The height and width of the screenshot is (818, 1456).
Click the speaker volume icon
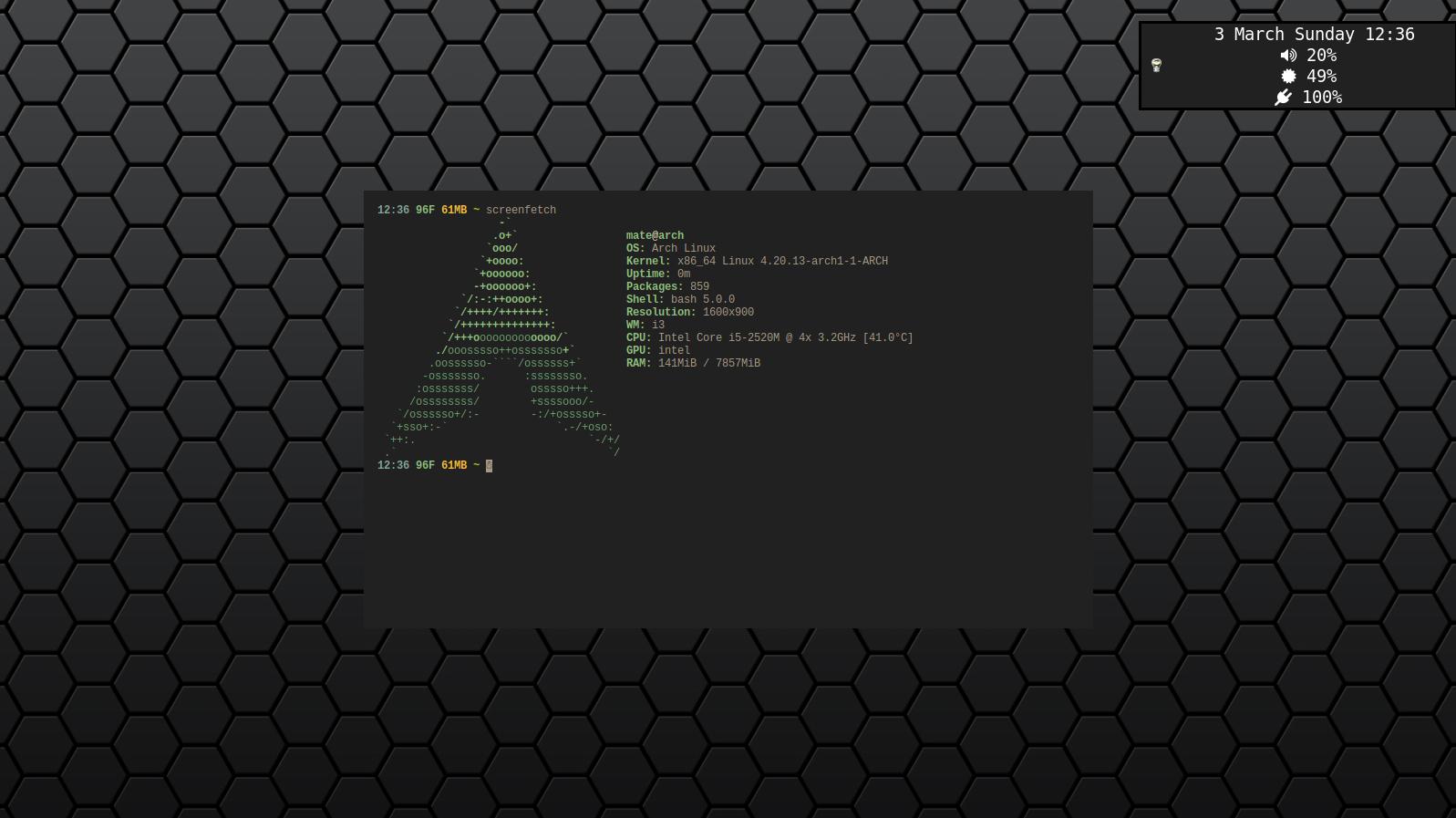coord(1288,56)
